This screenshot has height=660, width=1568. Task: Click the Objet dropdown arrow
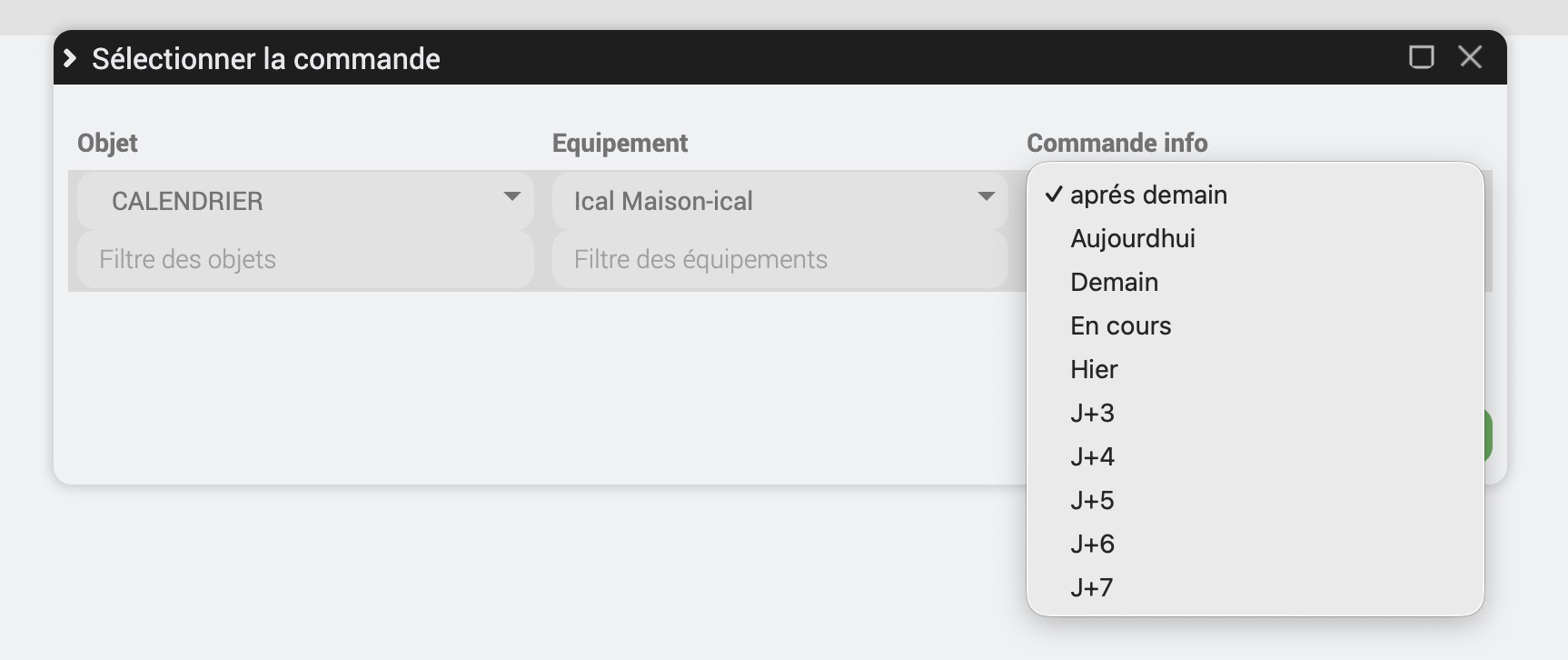pos(512,197)
